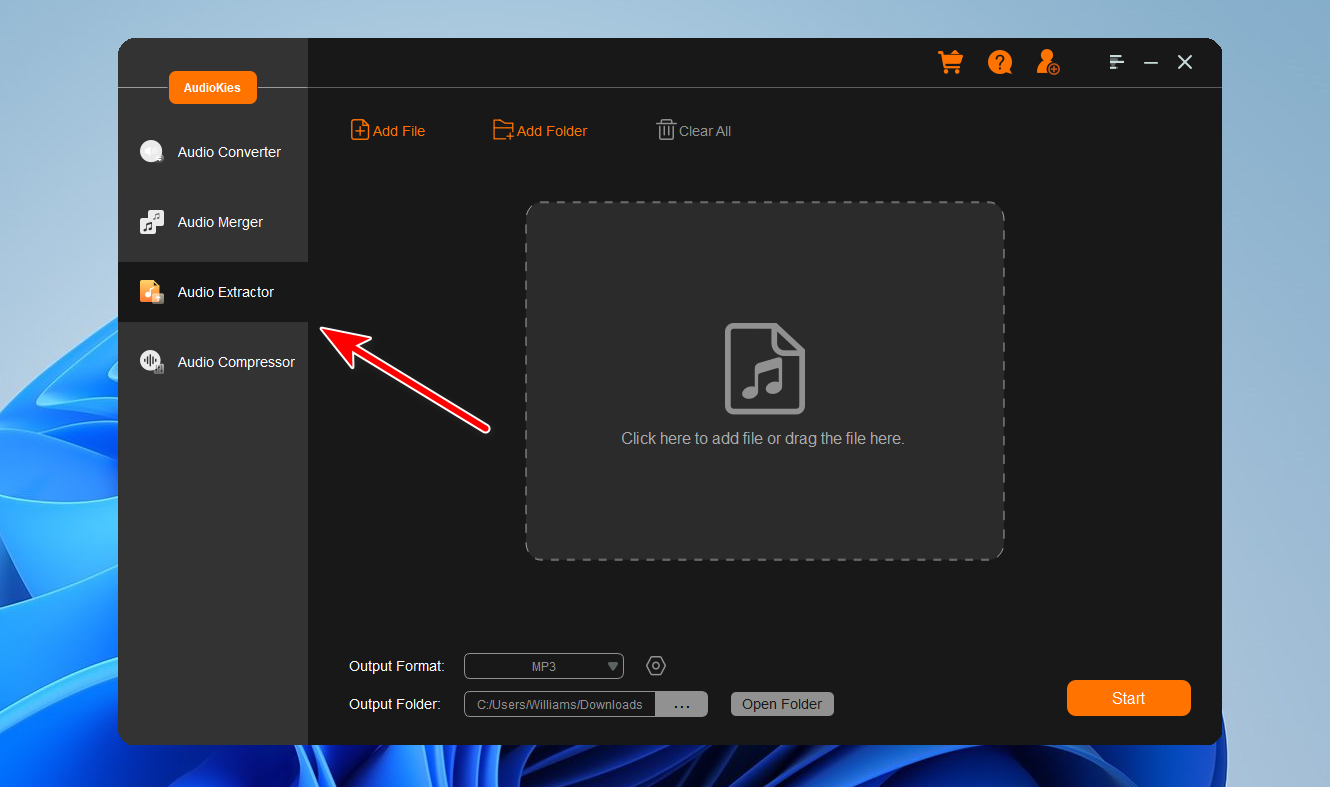Click the shopping cart purchase icon
Screen dimensions: 1330x787
[949, 62]
